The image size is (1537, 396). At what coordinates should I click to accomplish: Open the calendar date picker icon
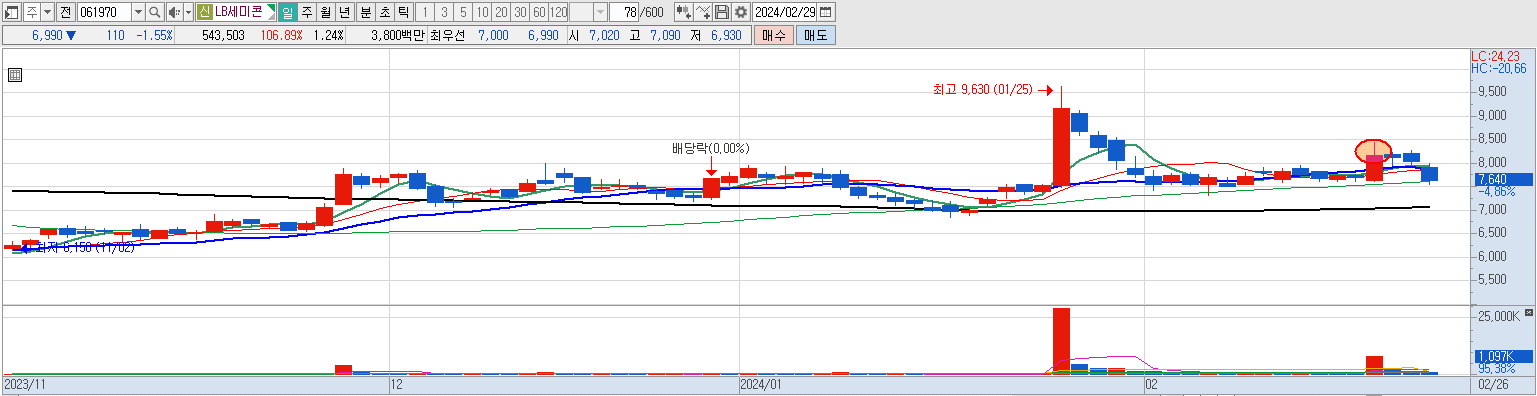(826, 12)
